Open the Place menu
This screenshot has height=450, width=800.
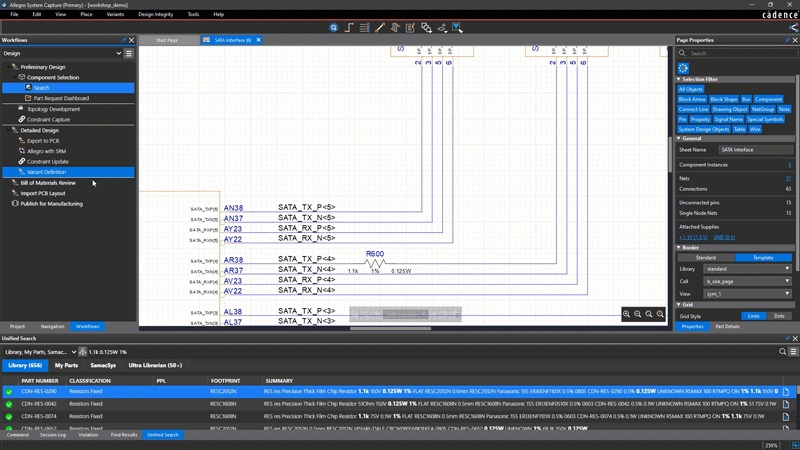coord(86,14)
